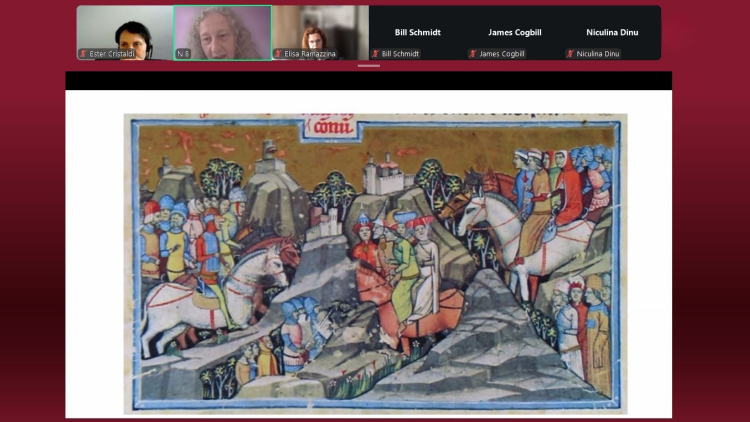The image size is (750, 422).
Task: Select Niculina Dinu's participant tile
Action: pyautogui.click(x=612, y=33)
